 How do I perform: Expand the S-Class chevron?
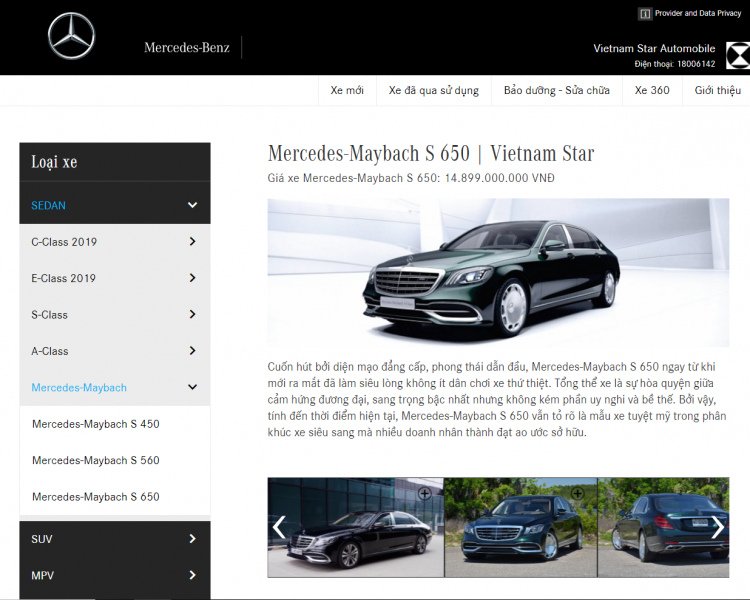[192, 314]
